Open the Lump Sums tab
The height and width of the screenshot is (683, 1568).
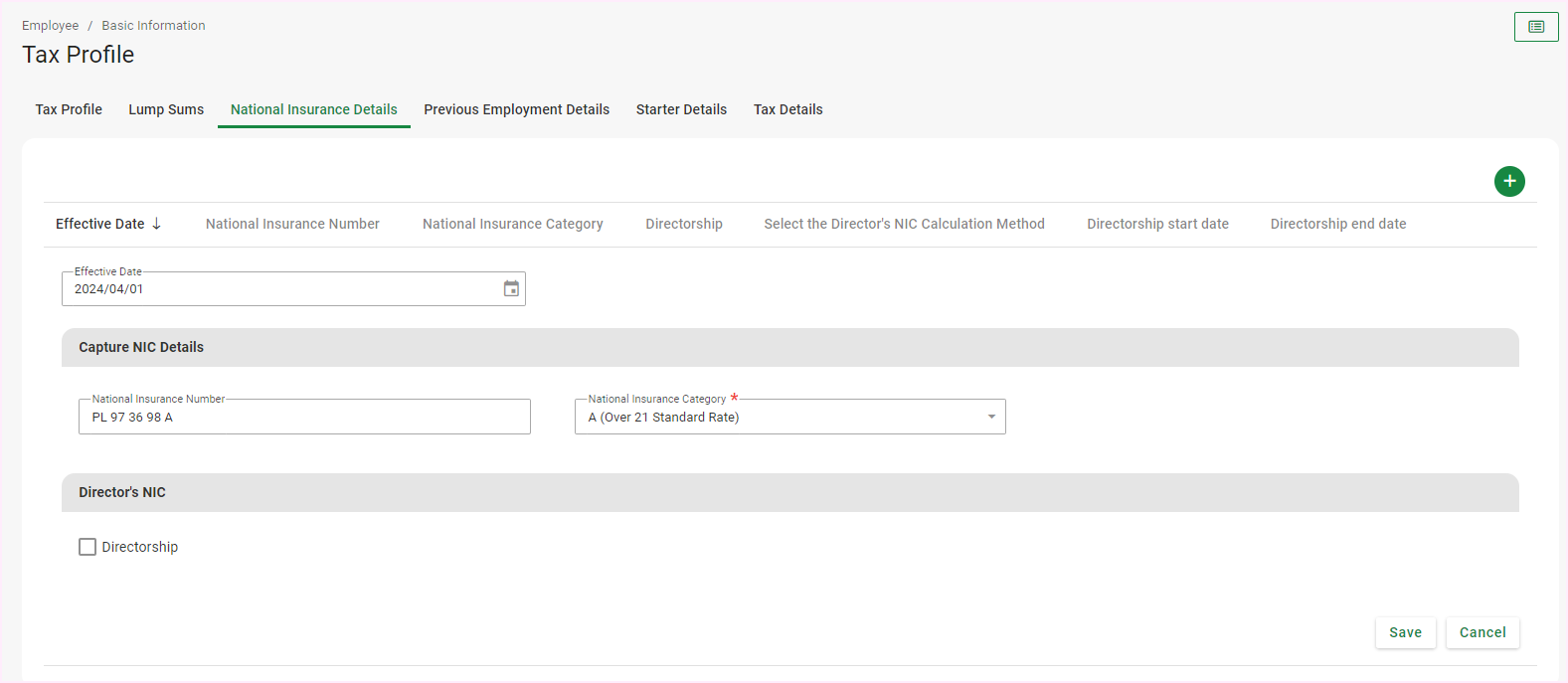(166, 109)
